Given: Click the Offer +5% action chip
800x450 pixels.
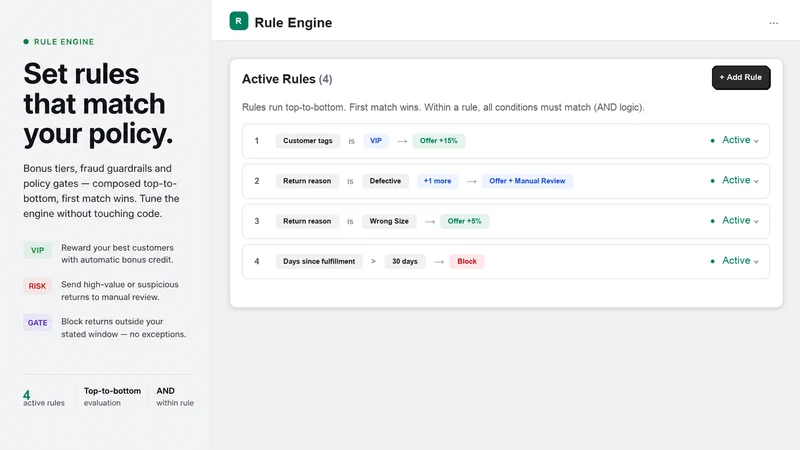Looking at the screenshot, I should 464,221.
